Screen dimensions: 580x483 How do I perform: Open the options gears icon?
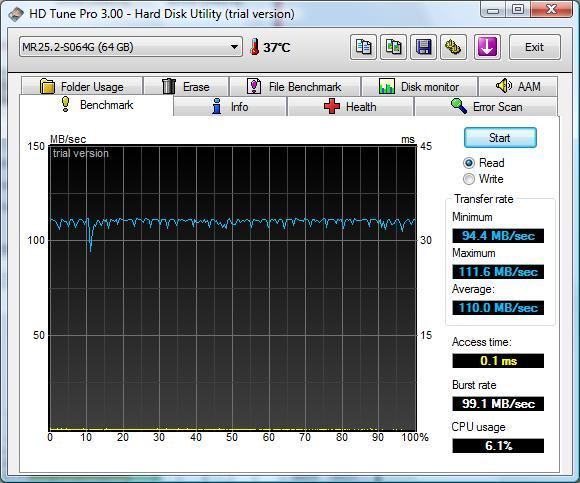coord(453,47)
